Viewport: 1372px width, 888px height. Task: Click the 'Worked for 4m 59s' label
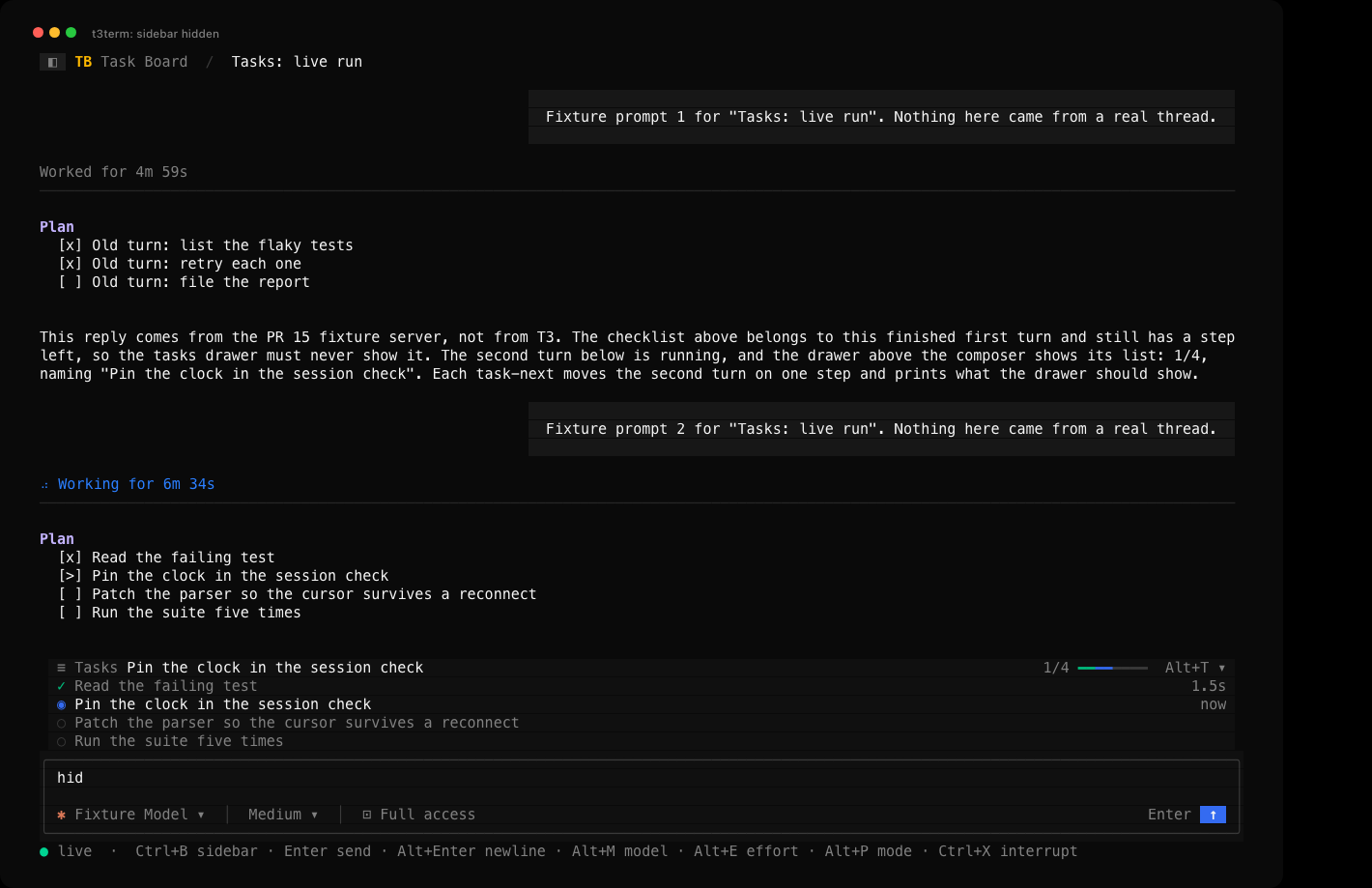pyautogui.click(x=113, y=172)
